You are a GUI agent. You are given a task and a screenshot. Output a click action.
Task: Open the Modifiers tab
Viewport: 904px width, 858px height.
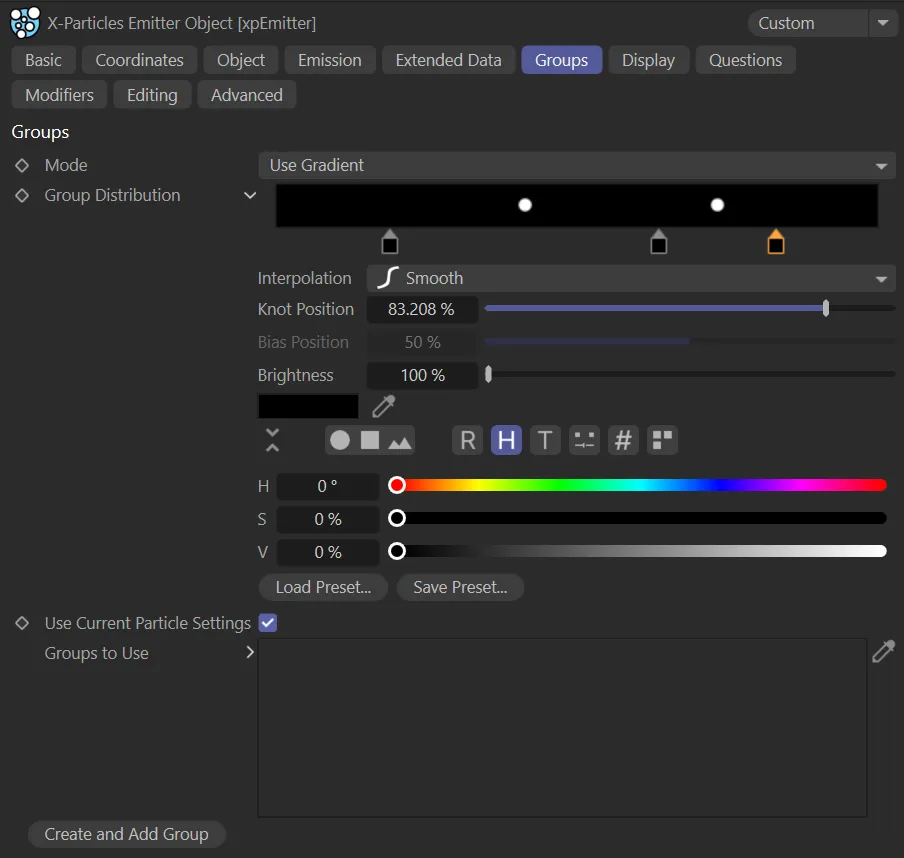[59, 95]
